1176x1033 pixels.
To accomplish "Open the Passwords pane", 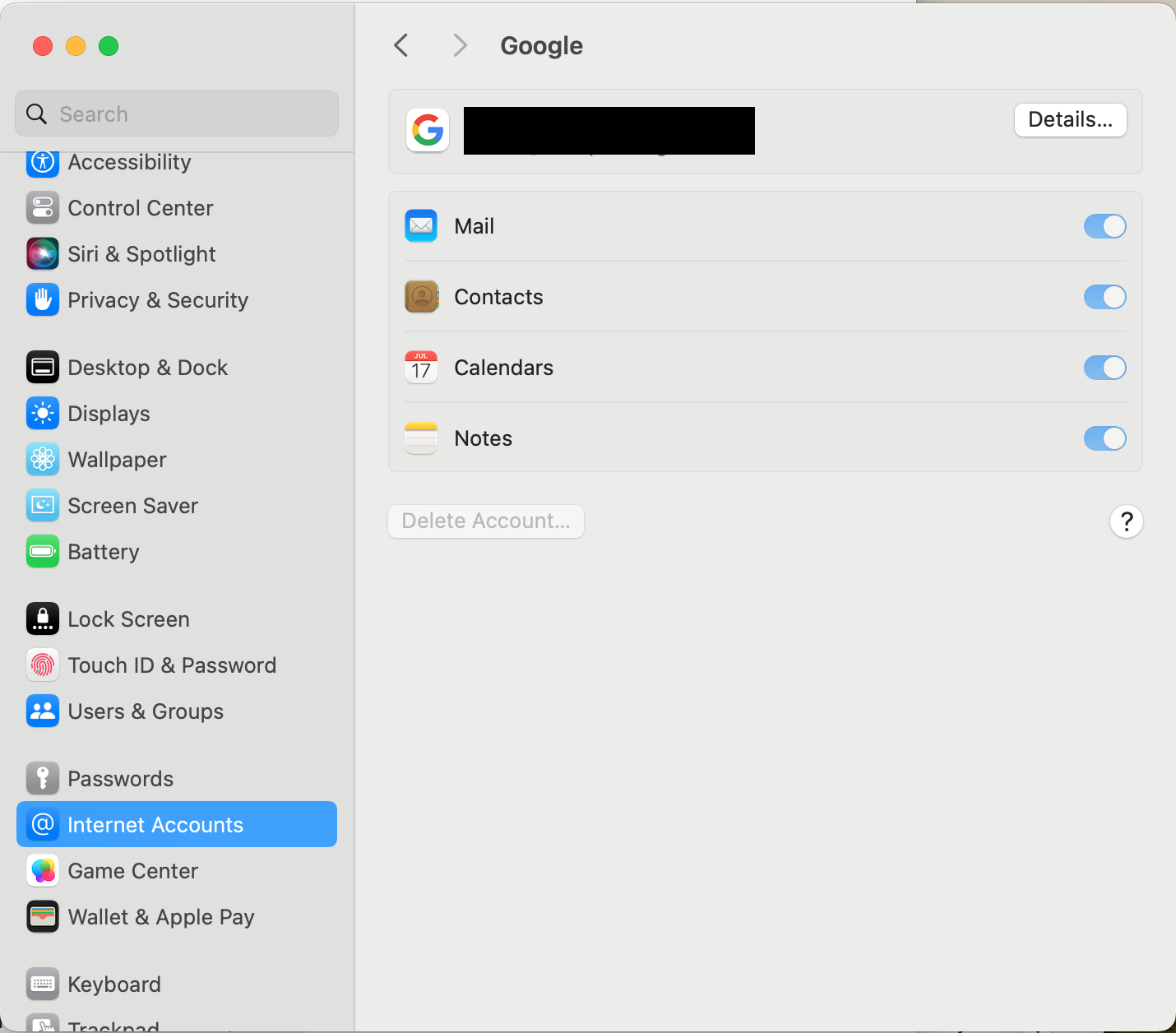I will tap(177, 779).
